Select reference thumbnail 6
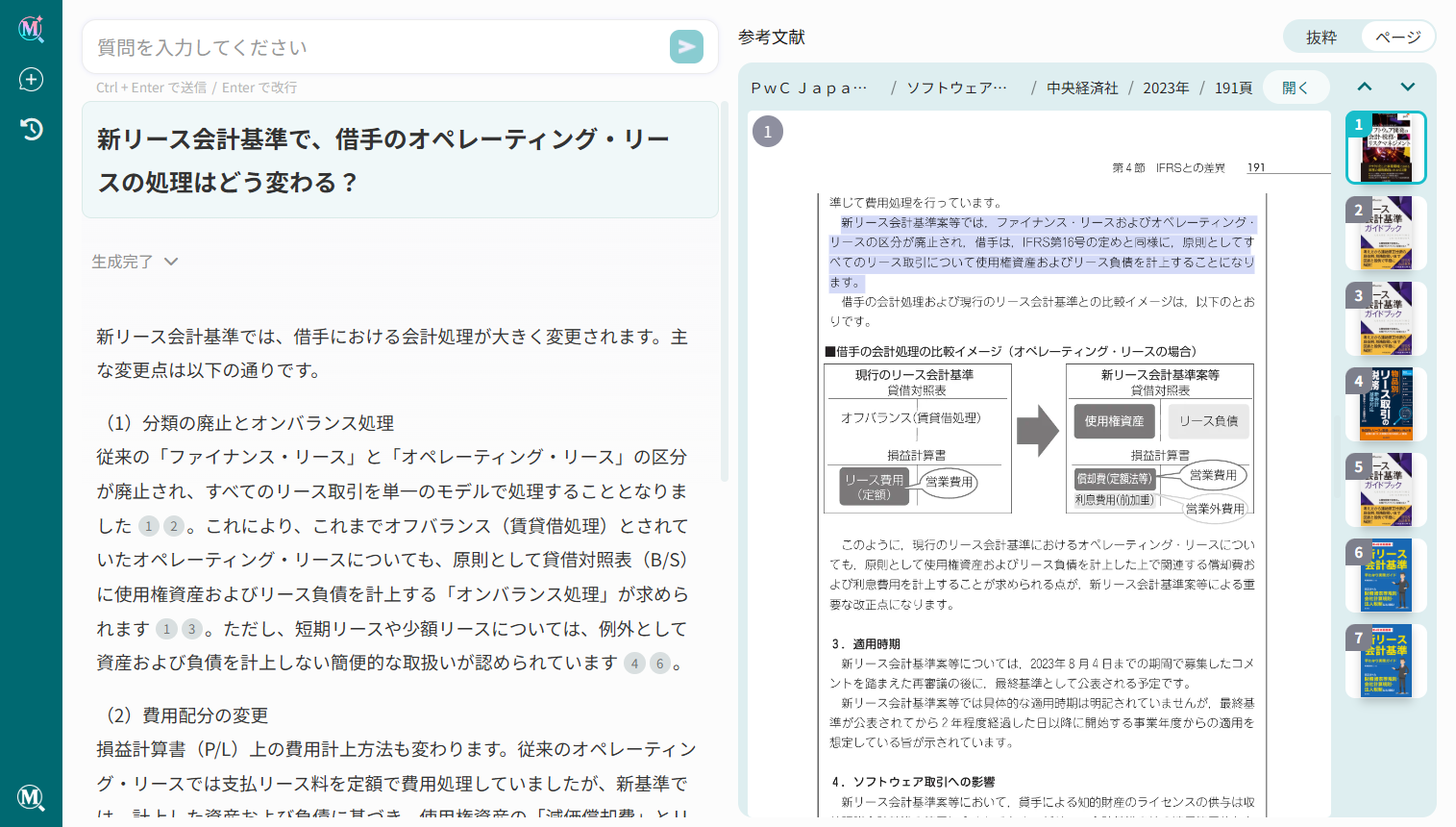1456x827 pixels. coord(1386,575)
